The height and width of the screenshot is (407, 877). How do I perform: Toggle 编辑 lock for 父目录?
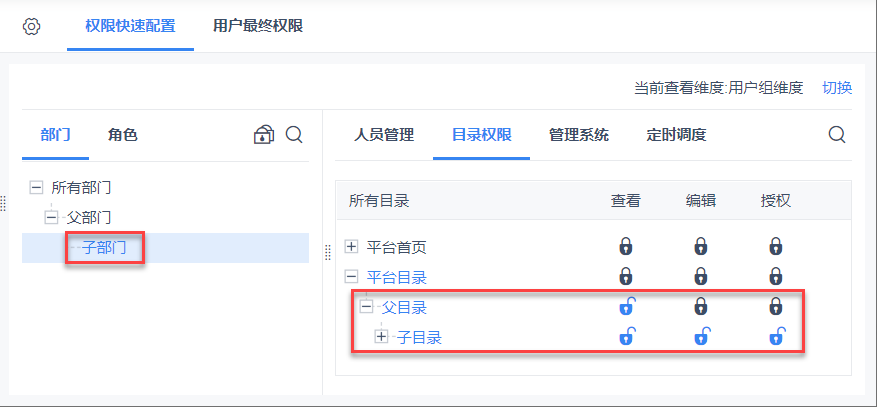[x=701, y=307]
